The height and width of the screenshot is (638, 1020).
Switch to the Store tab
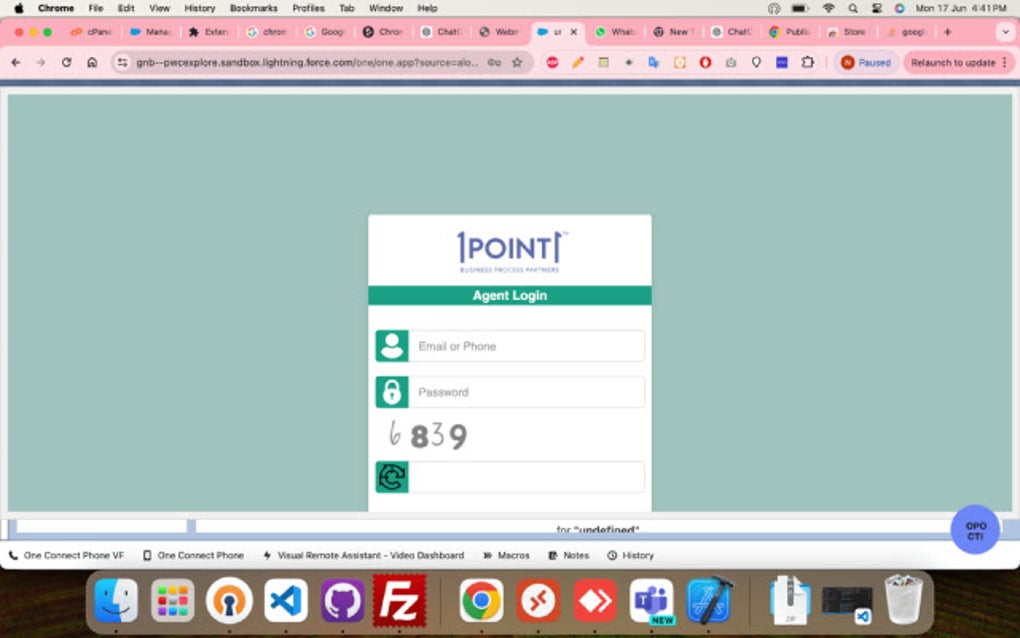[846, 32]
